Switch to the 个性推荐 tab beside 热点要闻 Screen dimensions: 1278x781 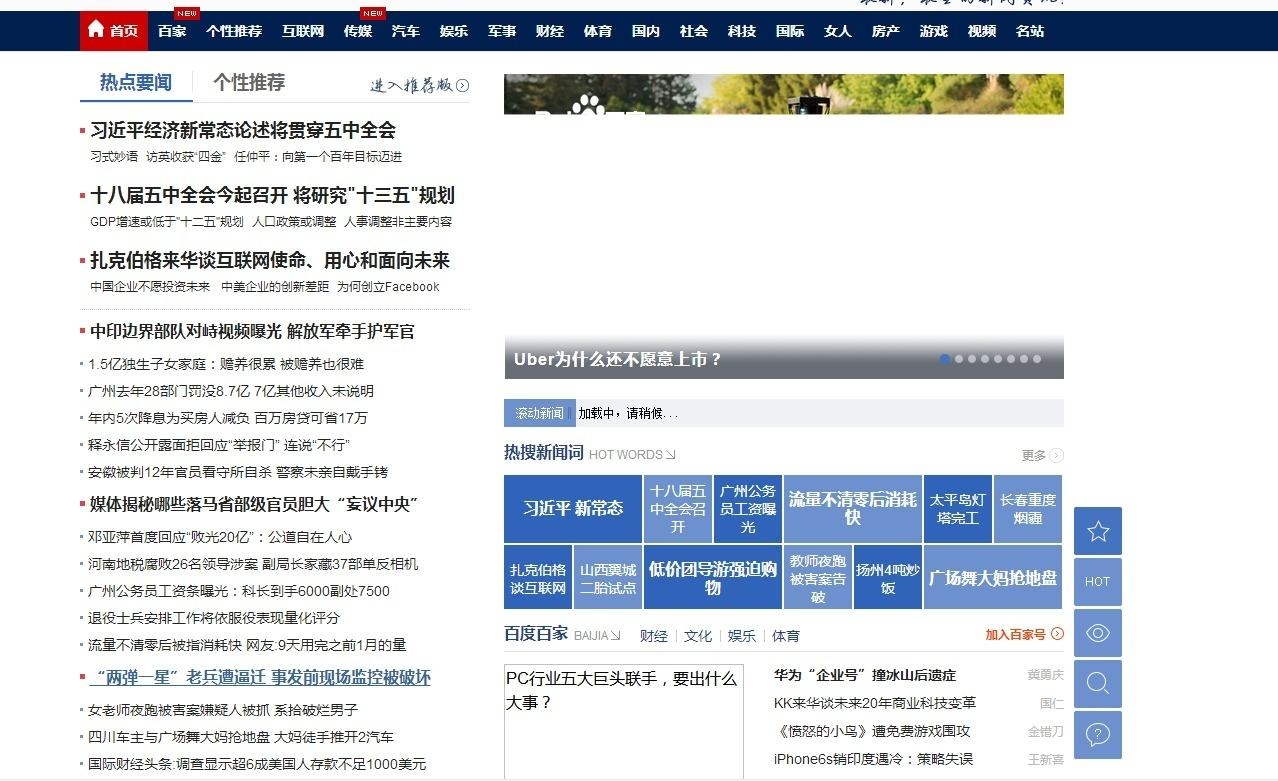pyautogui.click(x=249, y=83)
